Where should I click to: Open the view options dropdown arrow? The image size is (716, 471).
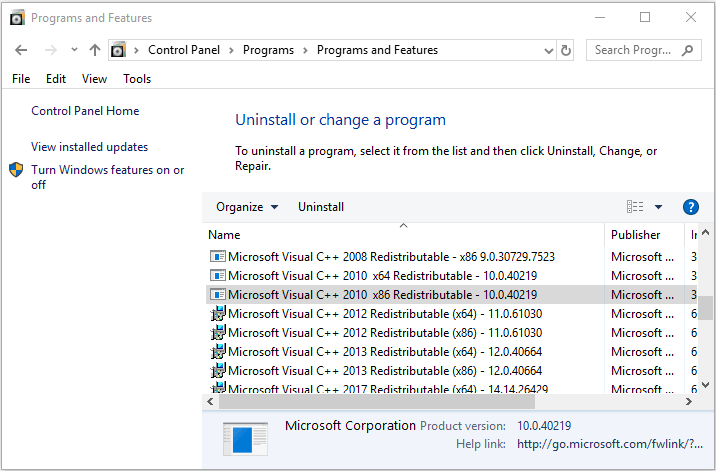[658, 207]
